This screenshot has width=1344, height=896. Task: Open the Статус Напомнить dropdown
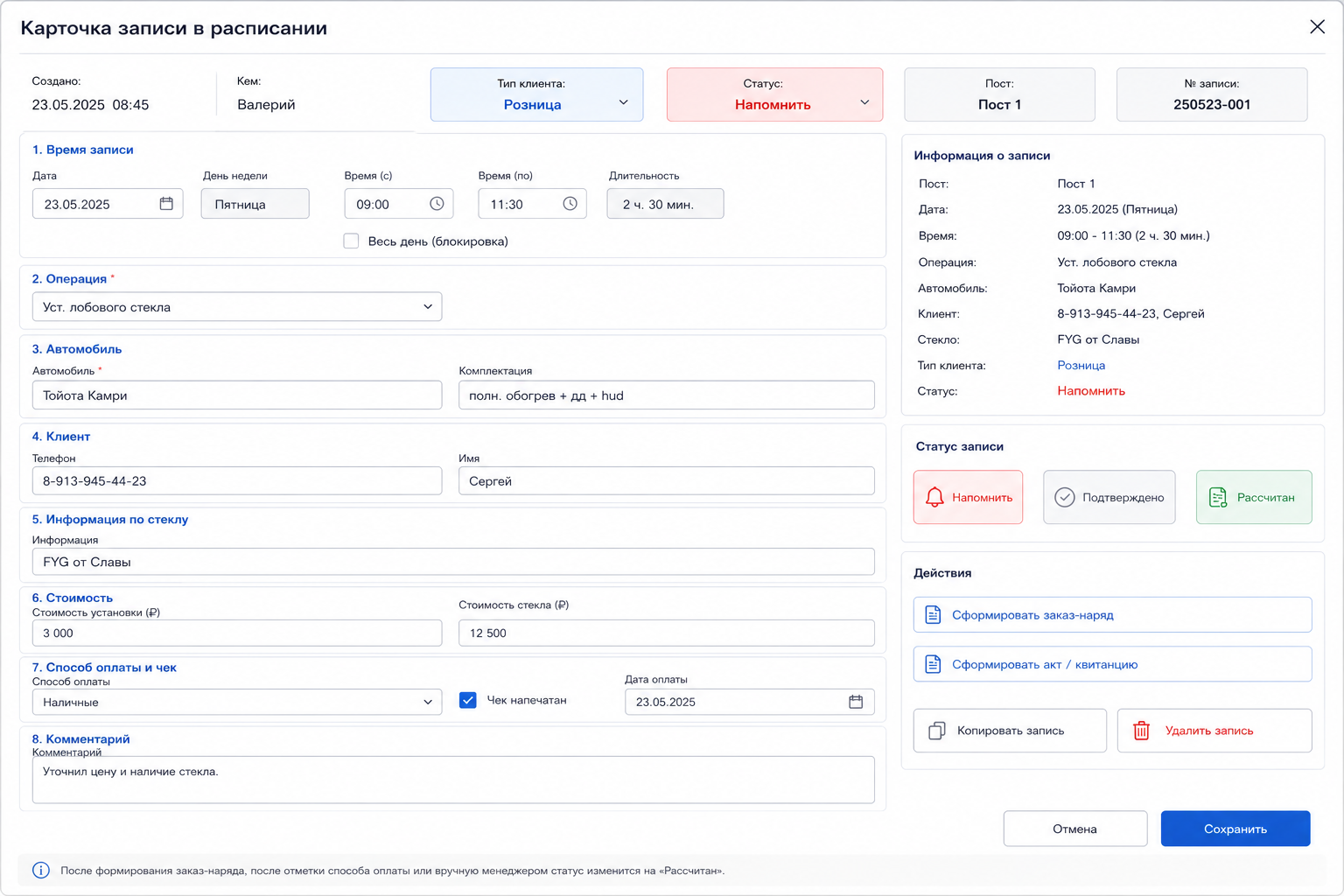coord(774,94)
